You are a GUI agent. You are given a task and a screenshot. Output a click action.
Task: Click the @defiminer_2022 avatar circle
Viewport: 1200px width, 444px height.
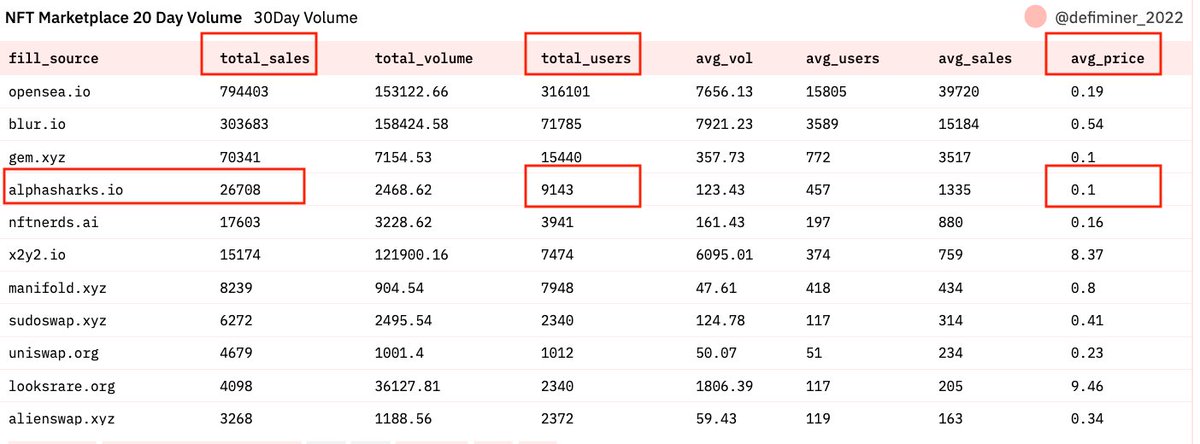click(x=1036, y=17)
